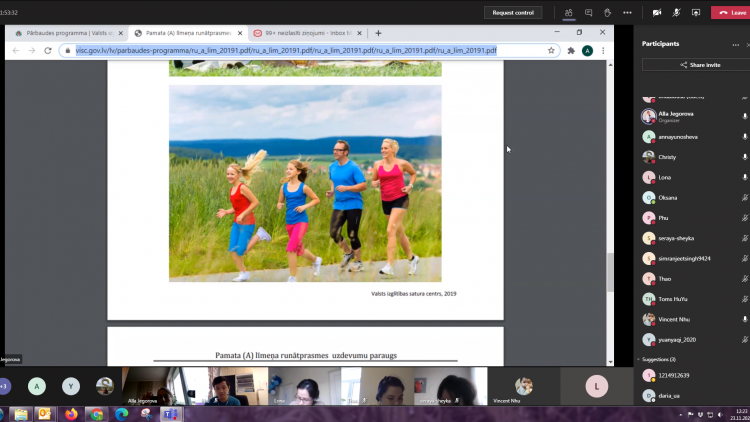The height and width of the screenshot is (422, 750).
Task: Bookmark this page with the star icon
Action: (x=551, y=50)
